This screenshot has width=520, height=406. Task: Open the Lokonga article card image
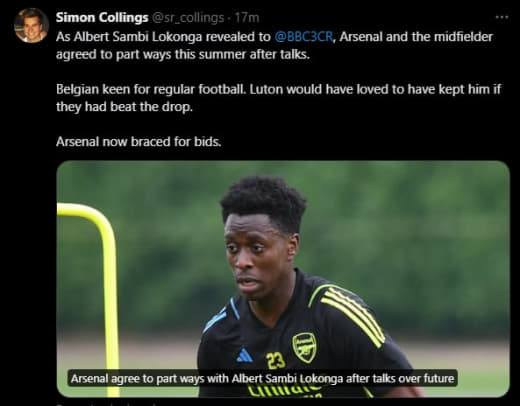pyautogui.click(x=283, y=279)
